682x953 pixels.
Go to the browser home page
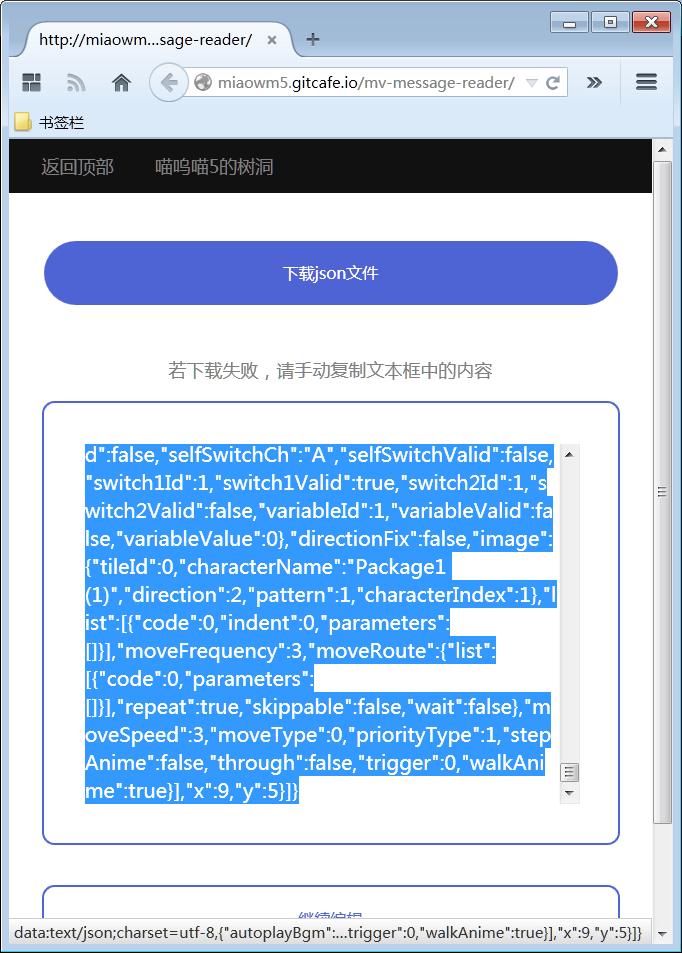point(122,83)
